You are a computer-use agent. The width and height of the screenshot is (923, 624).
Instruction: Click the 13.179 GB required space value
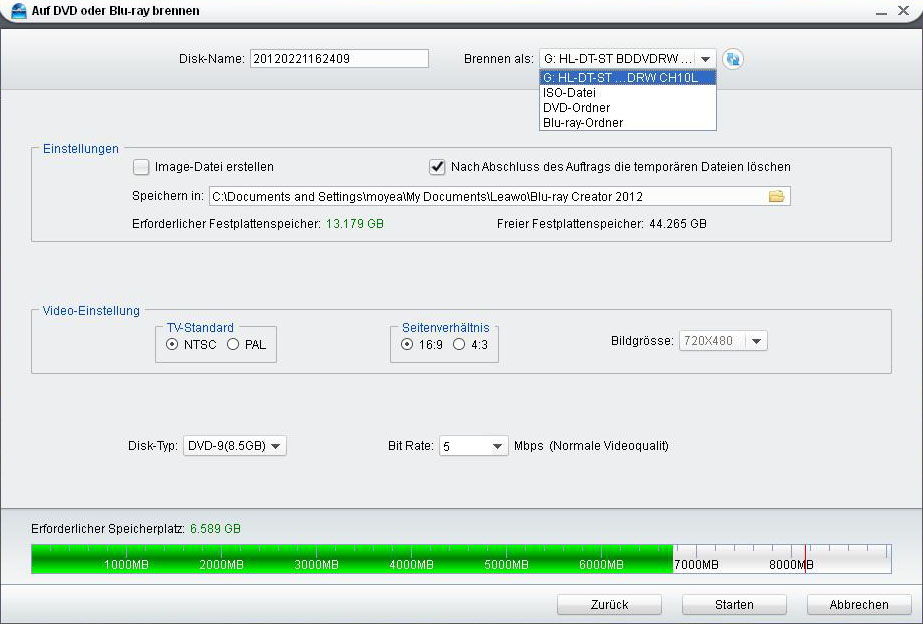coord(355,224)
